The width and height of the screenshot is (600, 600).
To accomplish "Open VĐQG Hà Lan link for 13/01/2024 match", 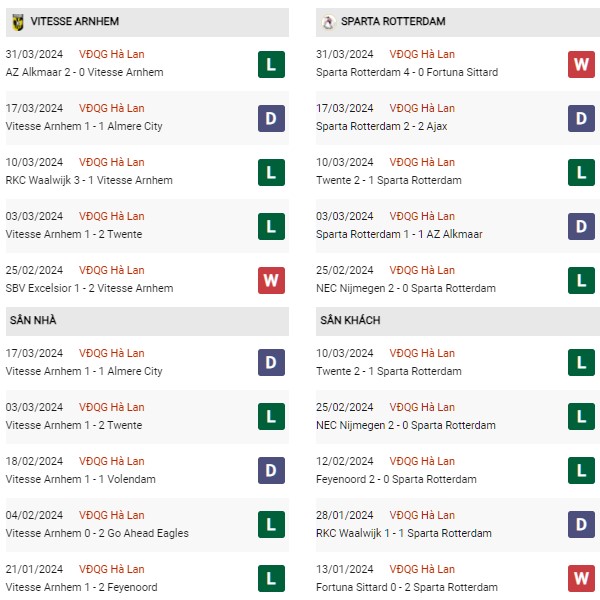I will pyautogui.click(x=422, y=569).
